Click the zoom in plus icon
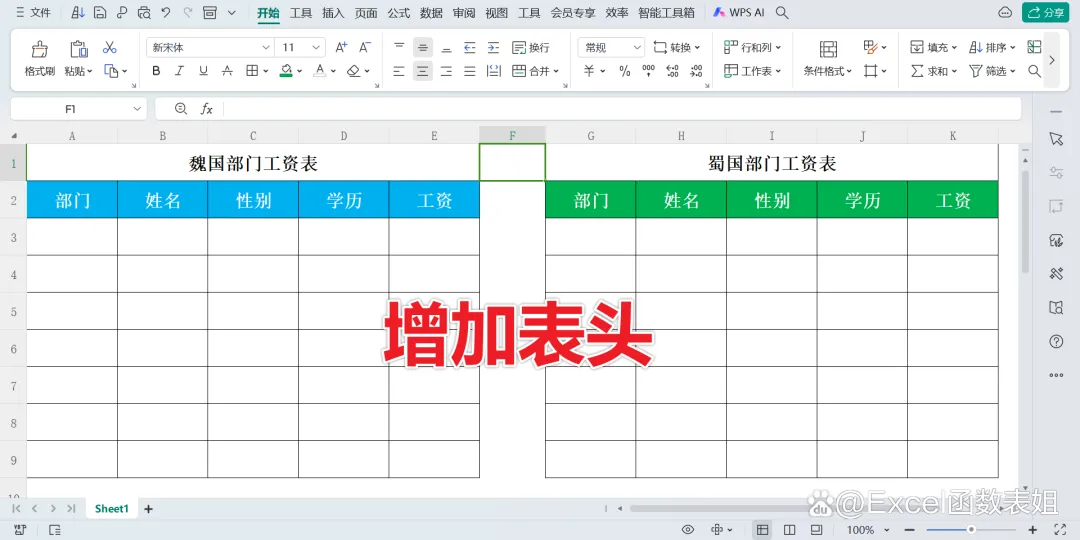The width and height of the screenshot is (1080, 540). [x=1032, y=529]
